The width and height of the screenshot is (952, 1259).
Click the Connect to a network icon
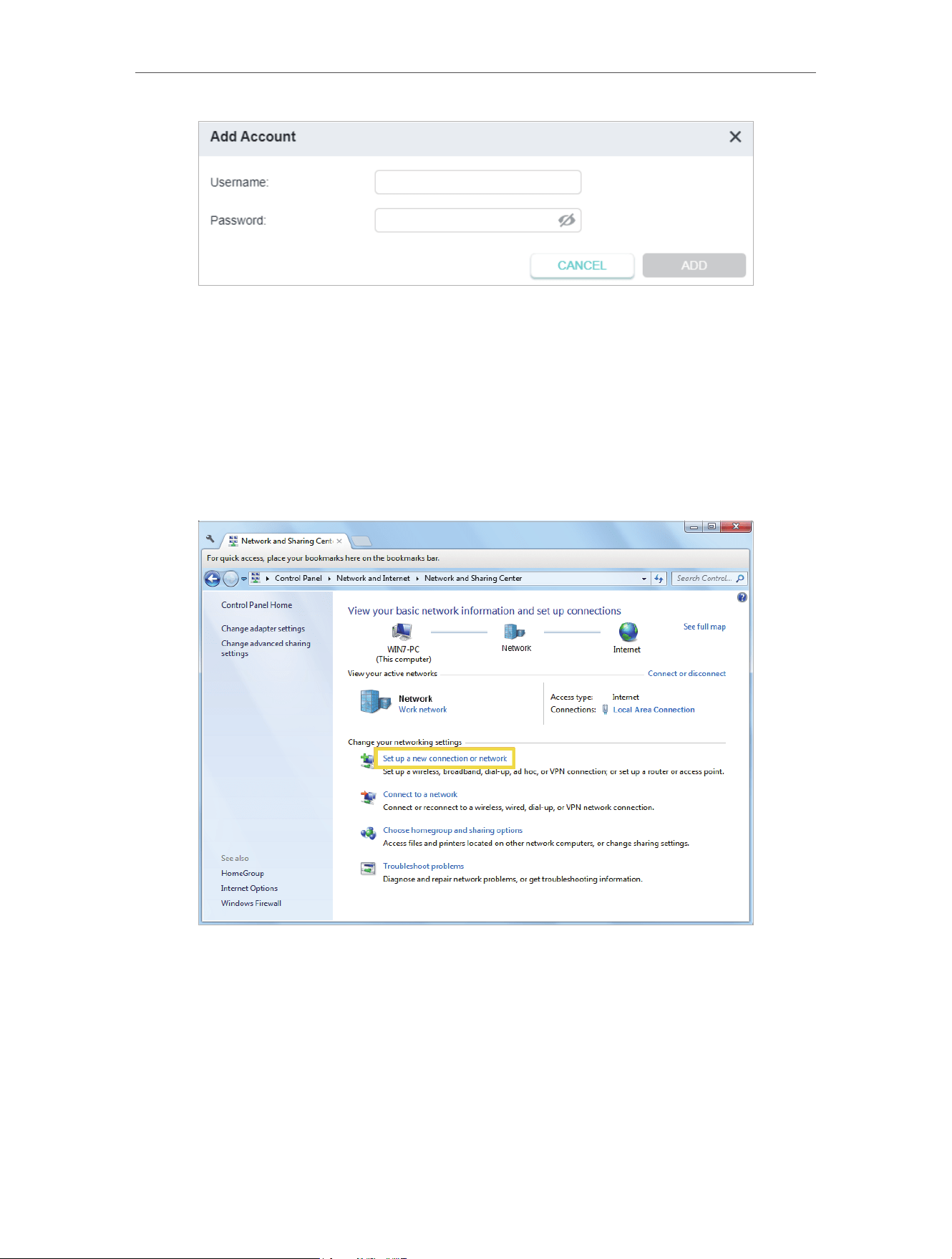[368, 797]
